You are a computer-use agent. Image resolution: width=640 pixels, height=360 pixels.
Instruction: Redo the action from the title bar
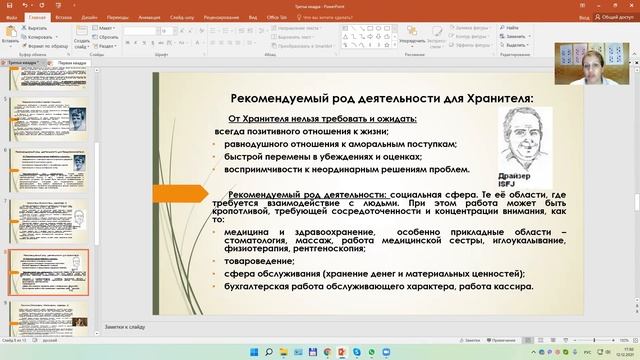42,6
